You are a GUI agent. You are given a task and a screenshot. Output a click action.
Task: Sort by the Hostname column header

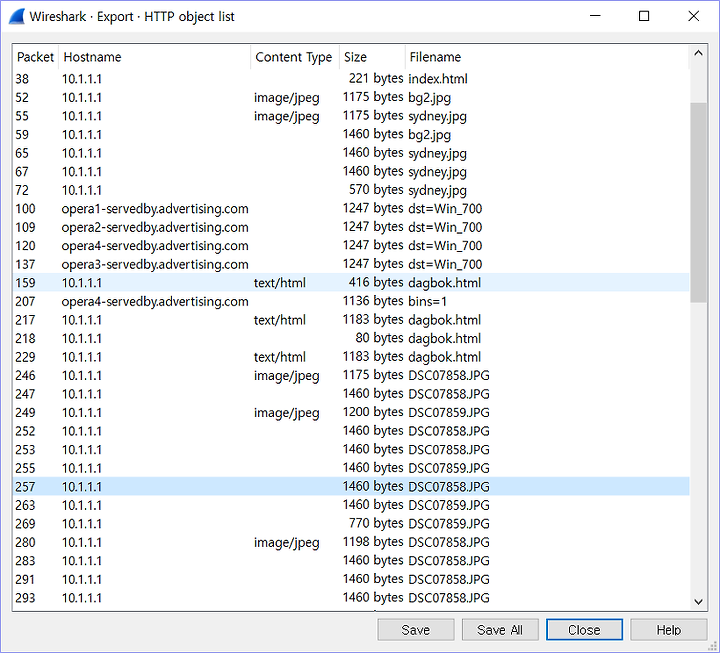pyautogui.click(x=154, y=57)
